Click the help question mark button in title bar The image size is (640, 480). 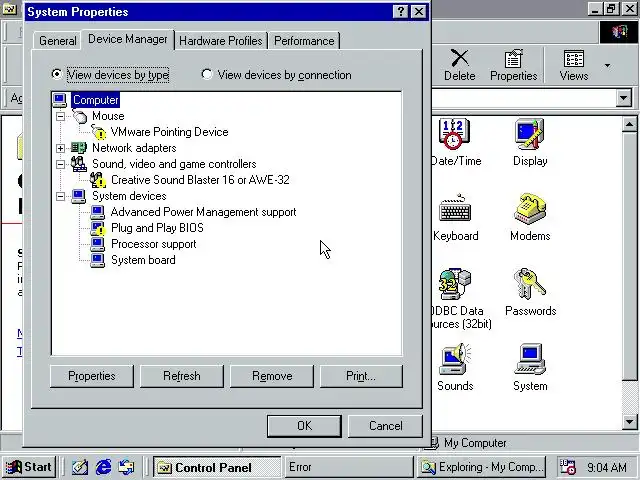pos(400,11)
